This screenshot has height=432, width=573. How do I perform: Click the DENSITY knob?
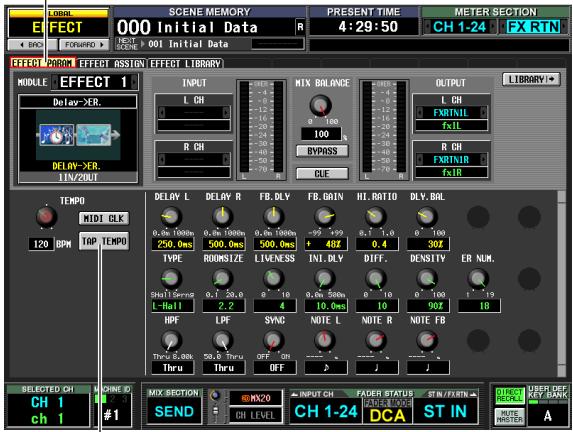point(427,279)
